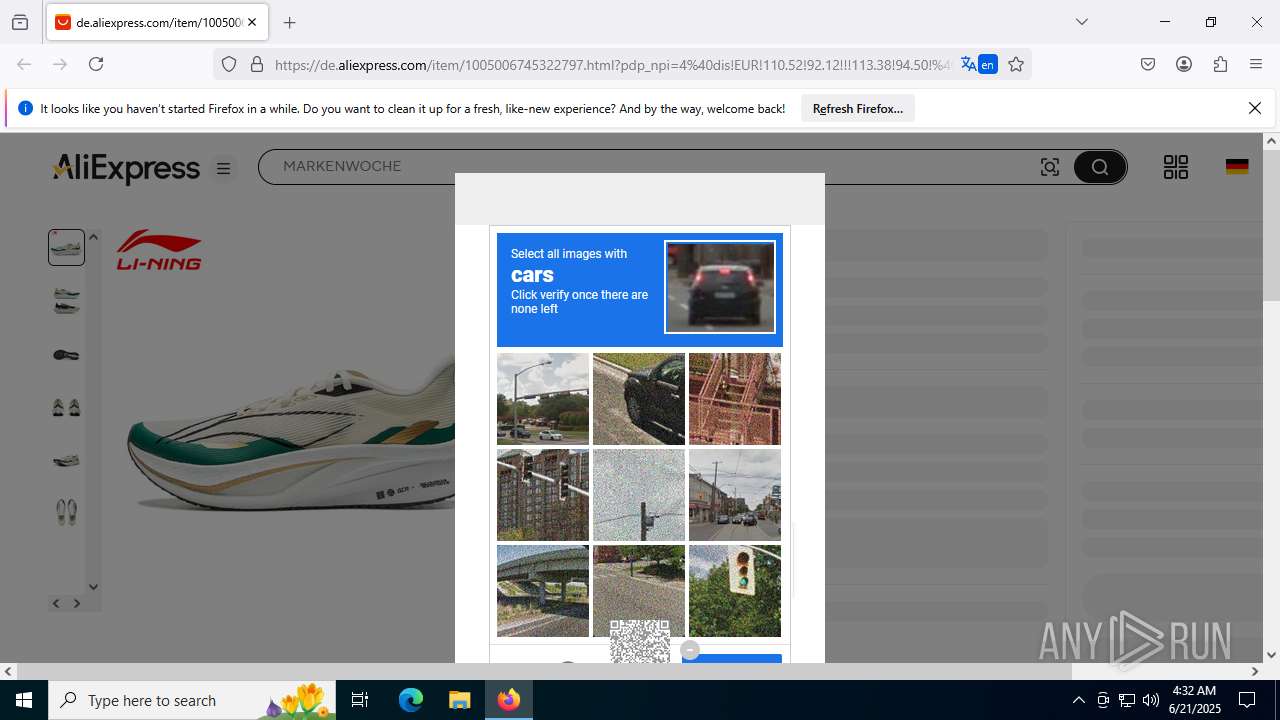The height and width of the screenshot is (720, 1280).
Task: Open the AliExpress categories hamburger menu
Action: (x=223, y=169)
